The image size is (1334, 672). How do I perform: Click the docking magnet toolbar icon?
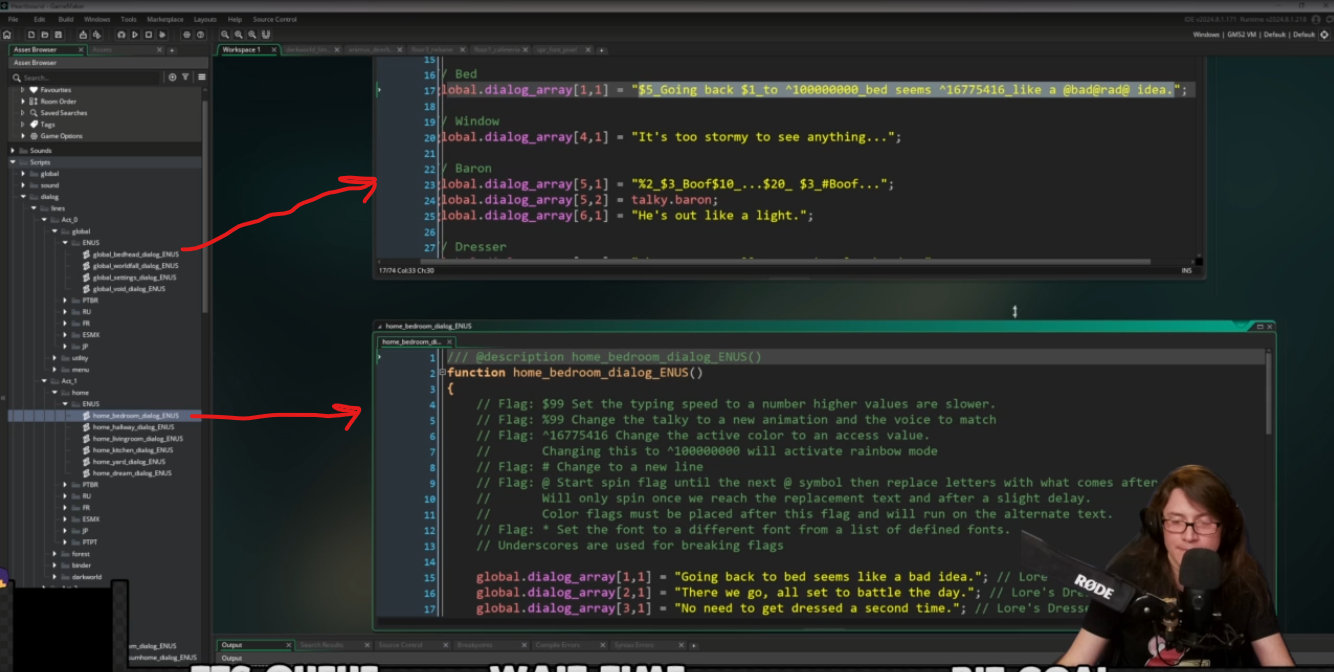(x=266, y=35)
